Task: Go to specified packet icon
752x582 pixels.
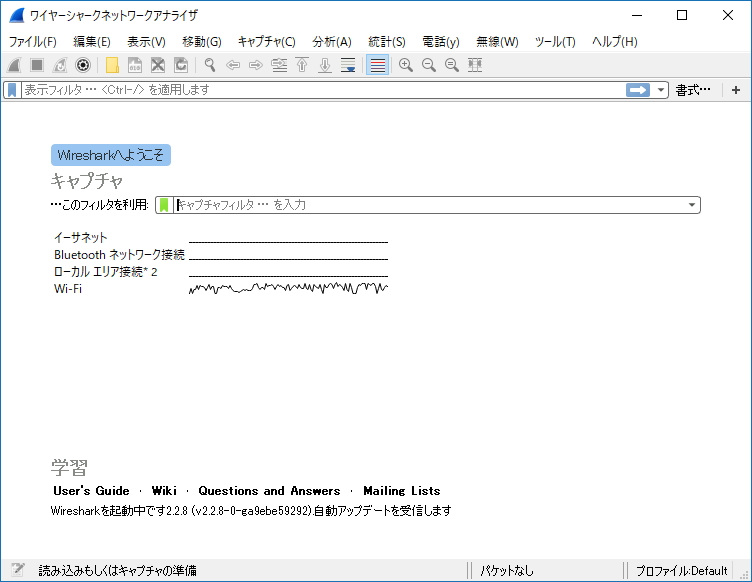Action: [279, 65]
